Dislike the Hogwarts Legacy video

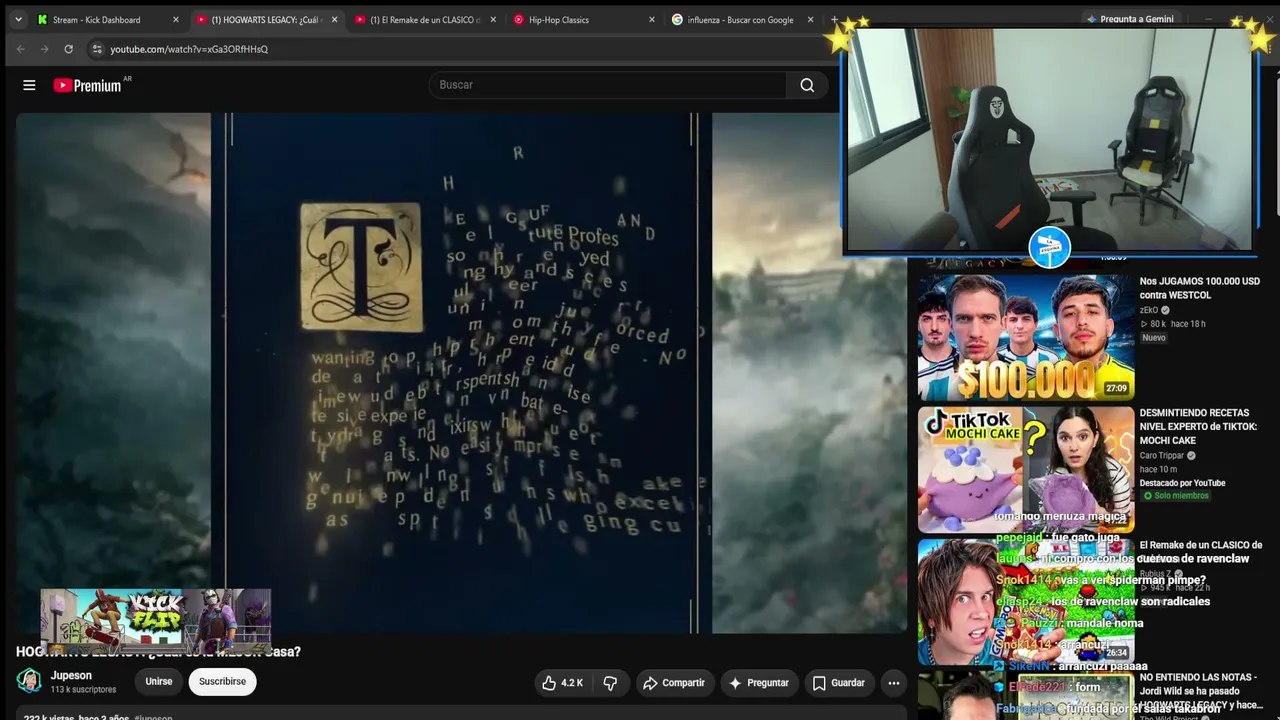pyautogui.click(x=610, y=683)
